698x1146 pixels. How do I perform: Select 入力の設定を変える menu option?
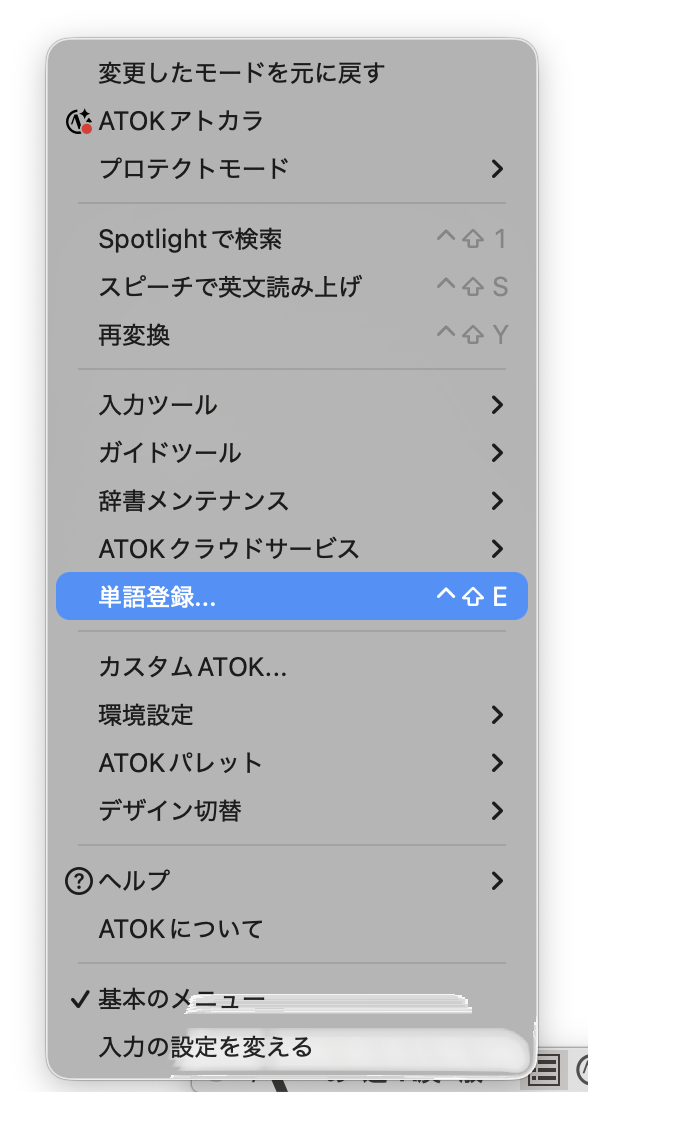tap(205, 1047)
